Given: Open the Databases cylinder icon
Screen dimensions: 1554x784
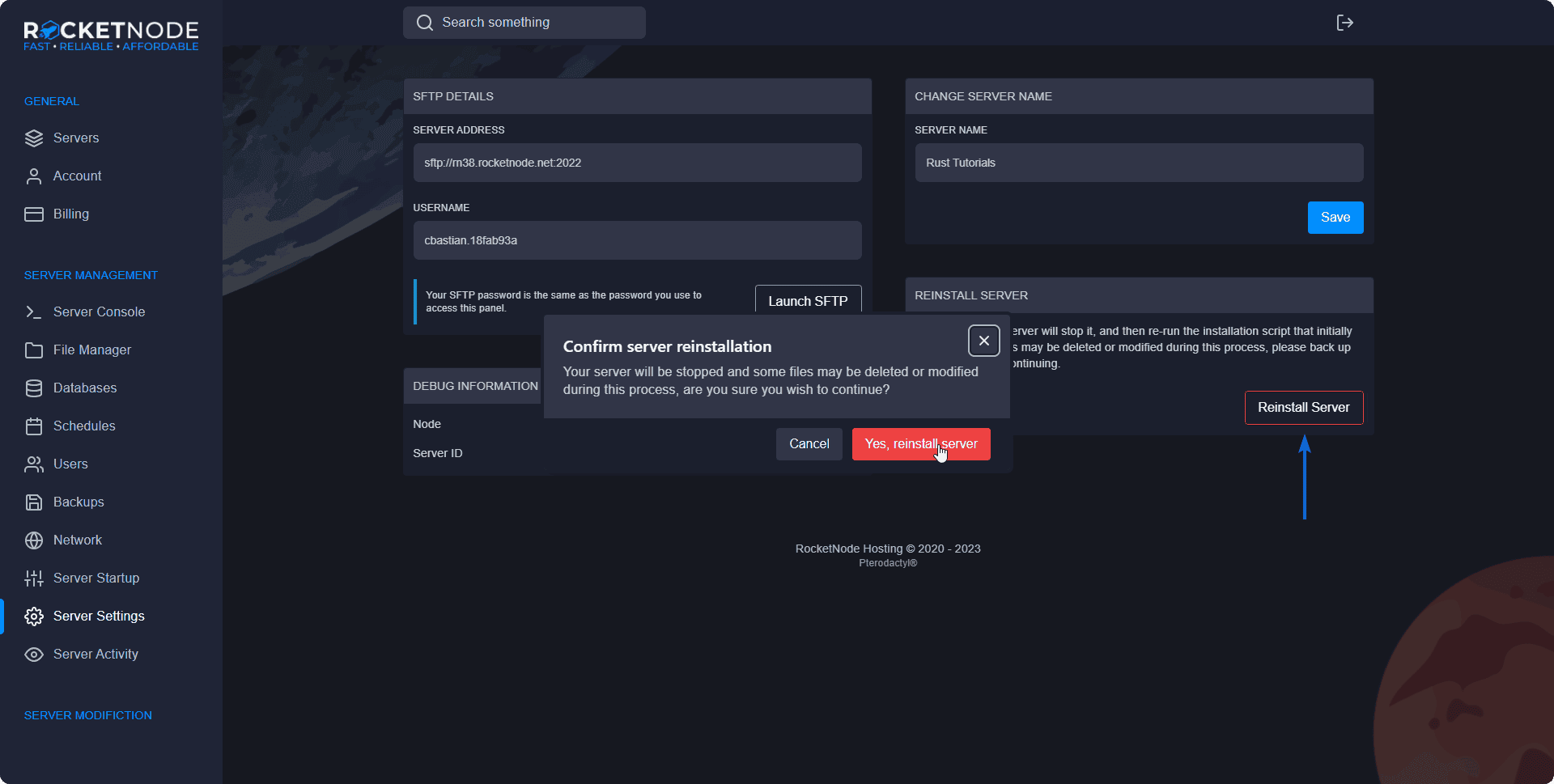Looking at the screenshot, I should 33,388.
